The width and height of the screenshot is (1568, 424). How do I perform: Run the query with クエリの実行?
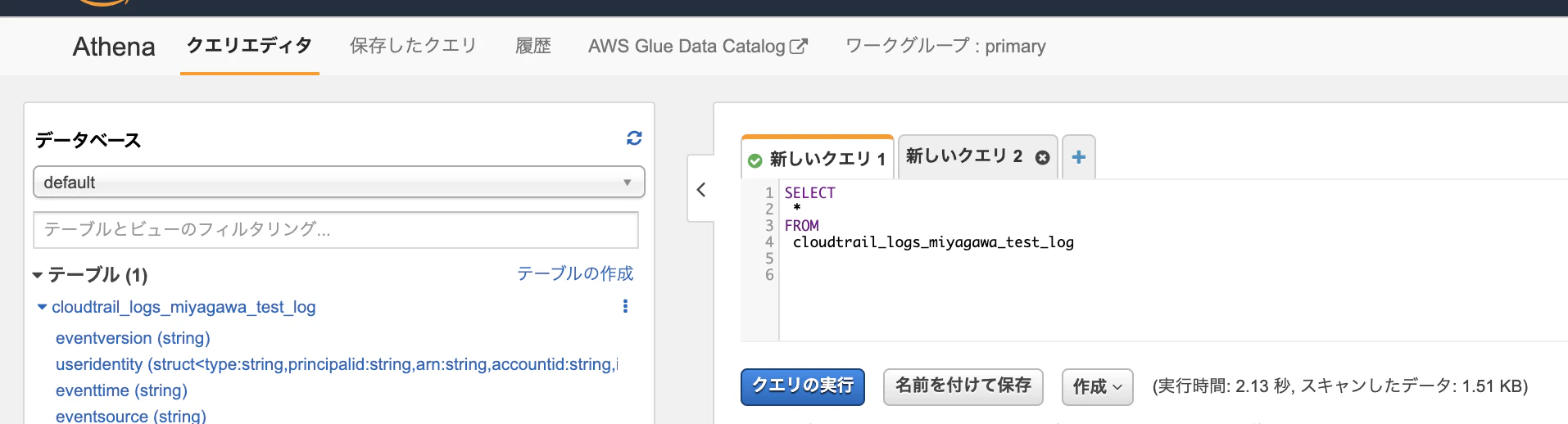coord(803,386)
